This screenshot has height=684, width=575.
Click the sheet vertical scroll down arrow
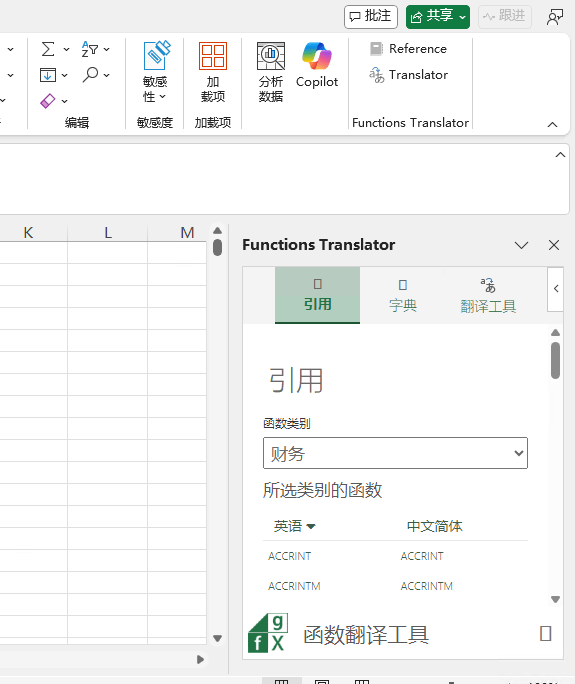click(217, 638)
